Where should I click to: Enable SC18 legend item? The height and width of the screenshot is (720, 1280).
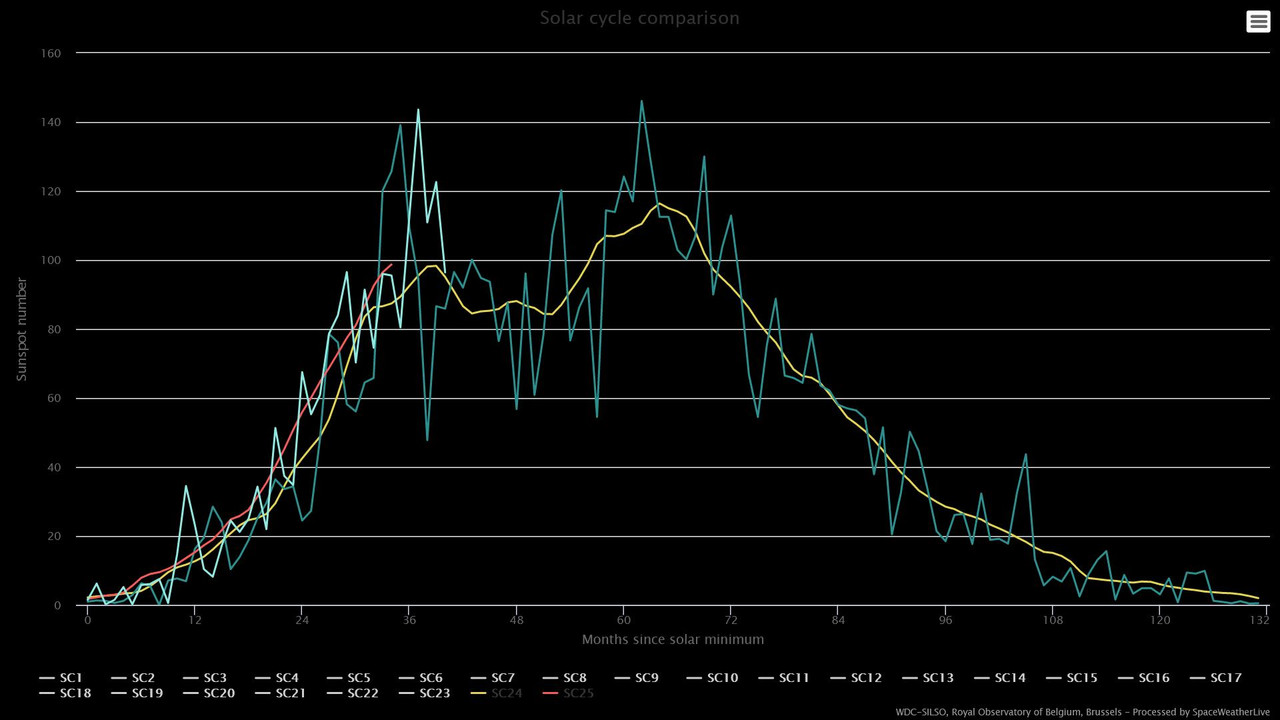64,693
